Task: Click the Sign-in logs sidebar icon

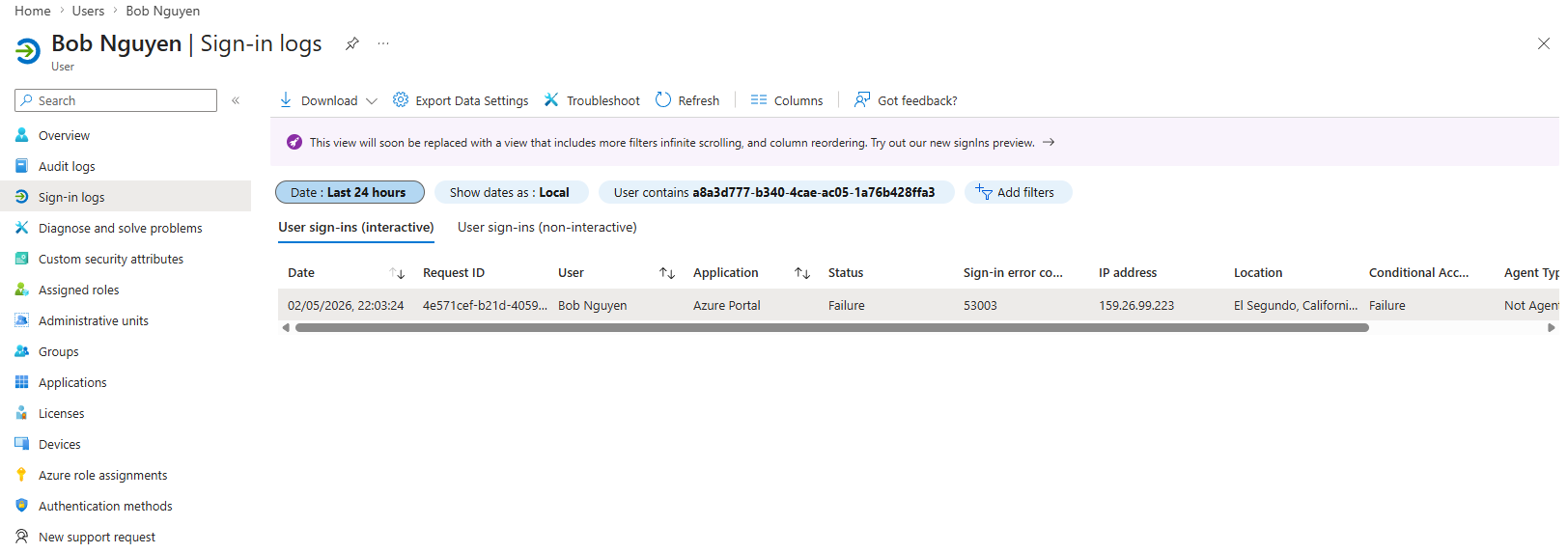Action: tap(21, 197)
